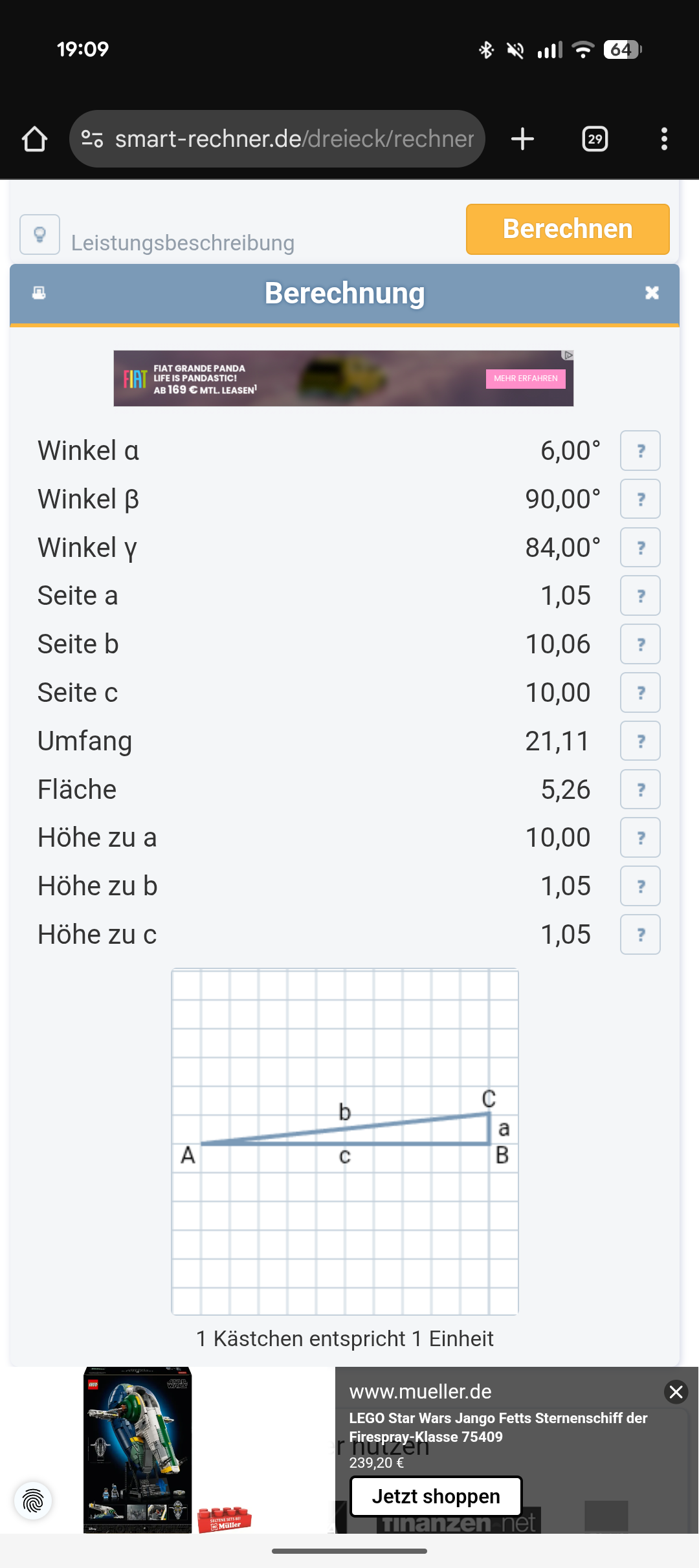This screenshot has width=699, height=1568.
Task: Click the Jetzt shoppen ad button
Action: [436, 1496]
